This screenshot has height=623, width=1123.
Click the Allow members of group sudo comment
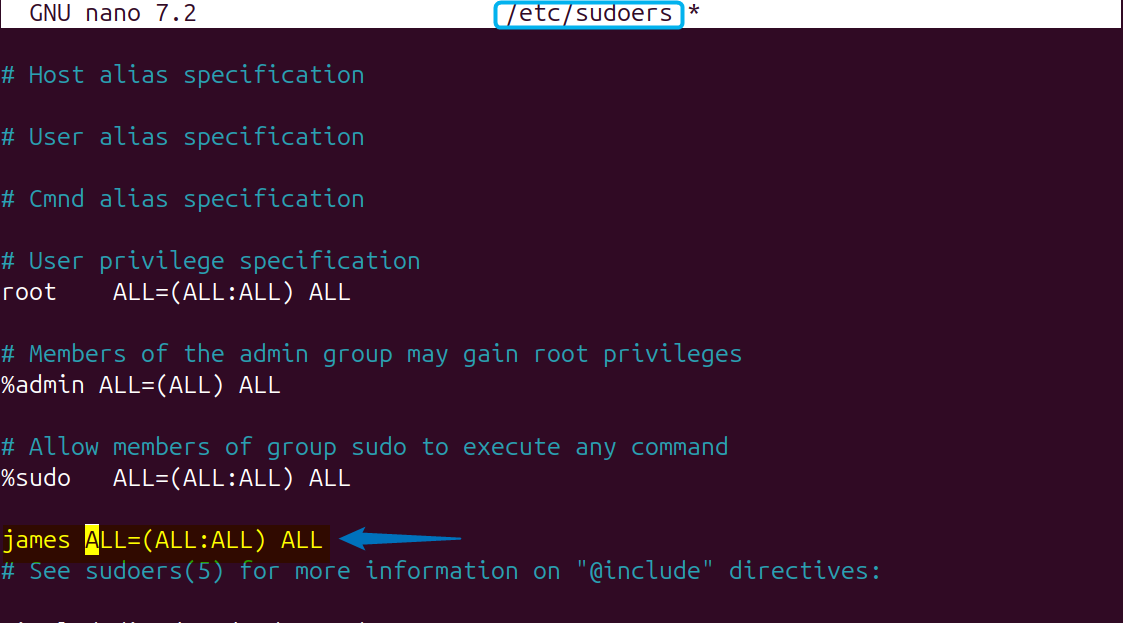point(365,447)
